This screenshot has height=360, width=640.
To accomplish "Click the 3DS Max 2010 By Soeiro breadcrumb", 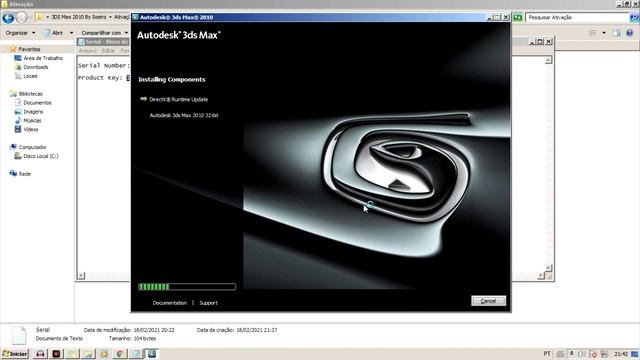I will pos(78,17).
